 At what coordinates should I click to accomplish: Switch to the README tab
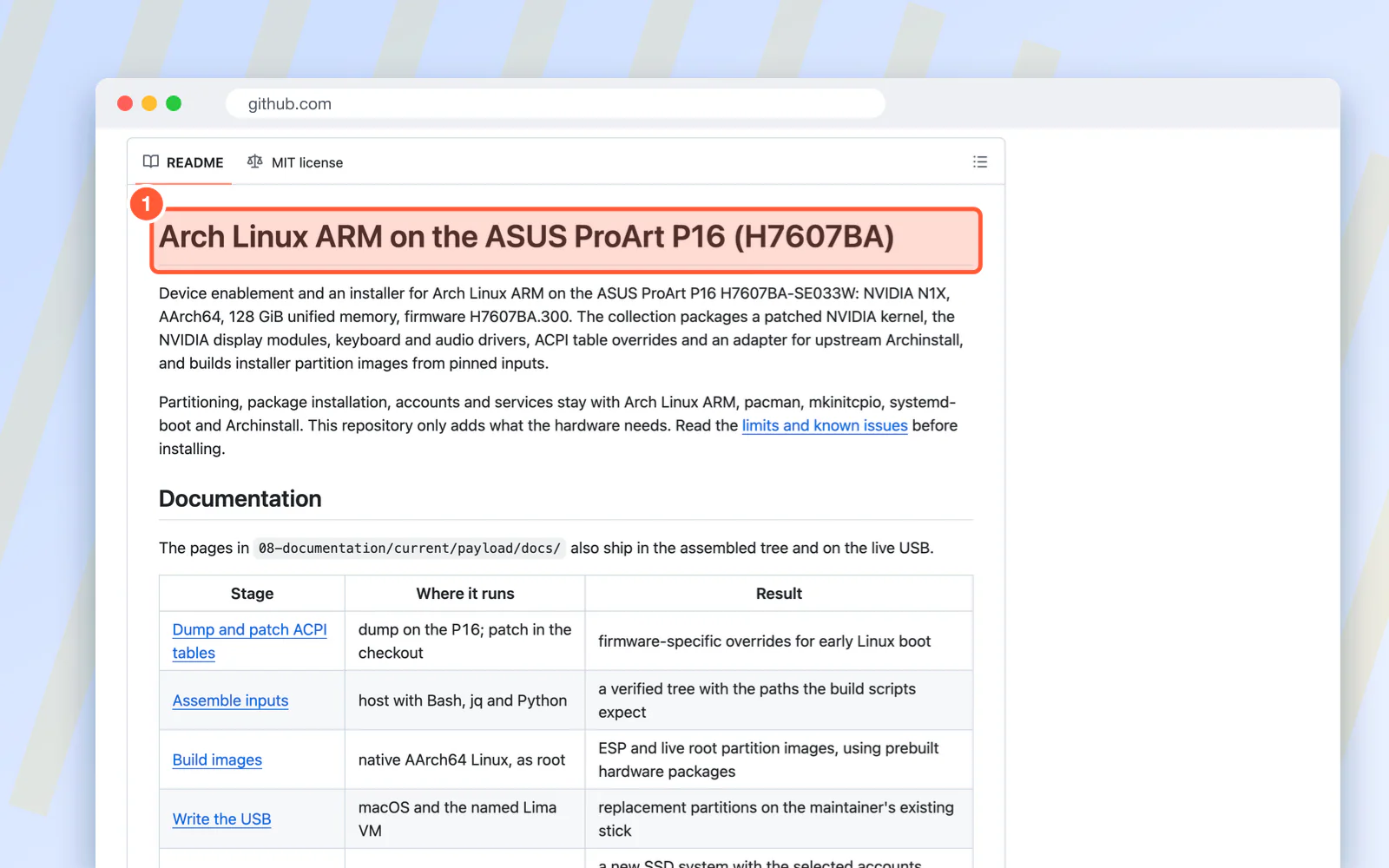coord(183,162)
